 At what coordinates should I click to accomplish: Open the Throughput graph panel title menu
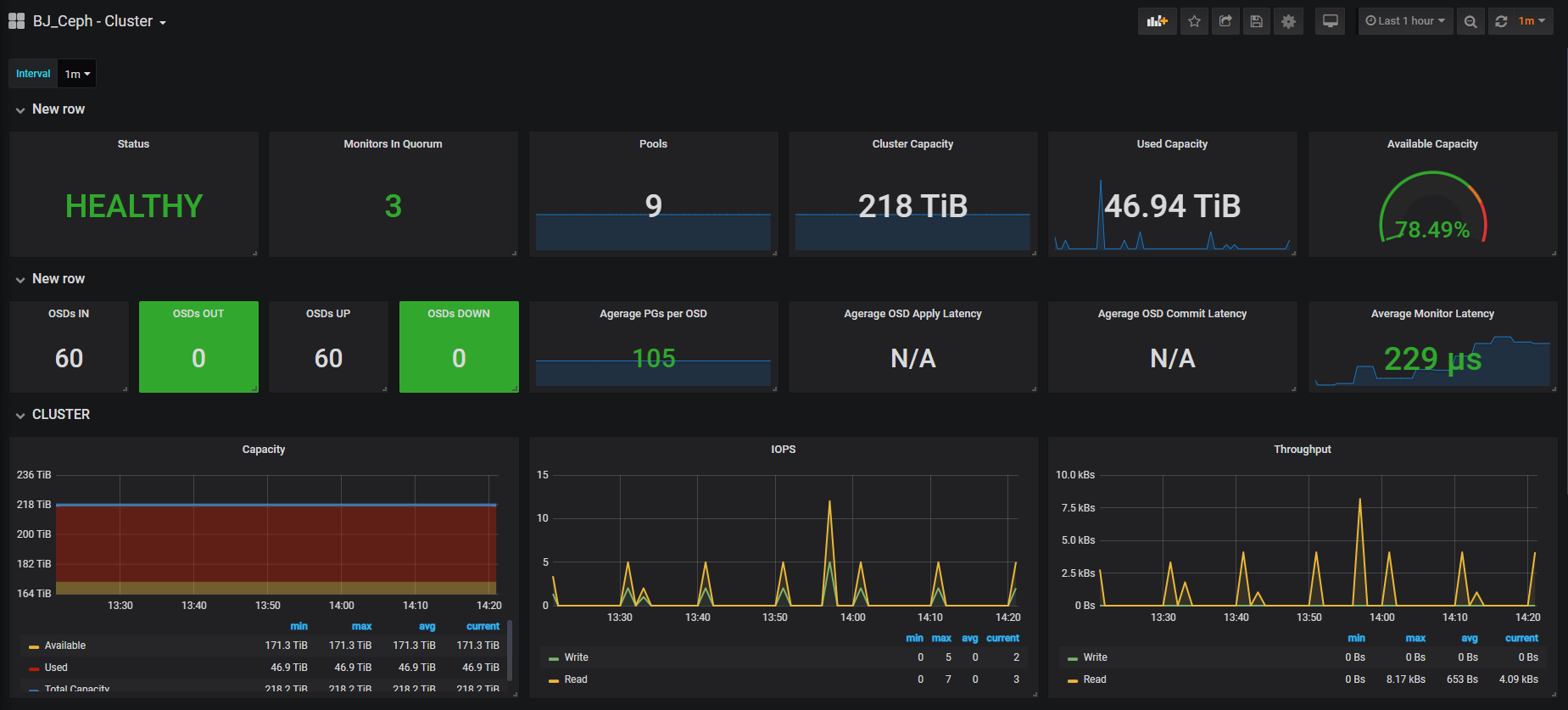click(1302, 450)
